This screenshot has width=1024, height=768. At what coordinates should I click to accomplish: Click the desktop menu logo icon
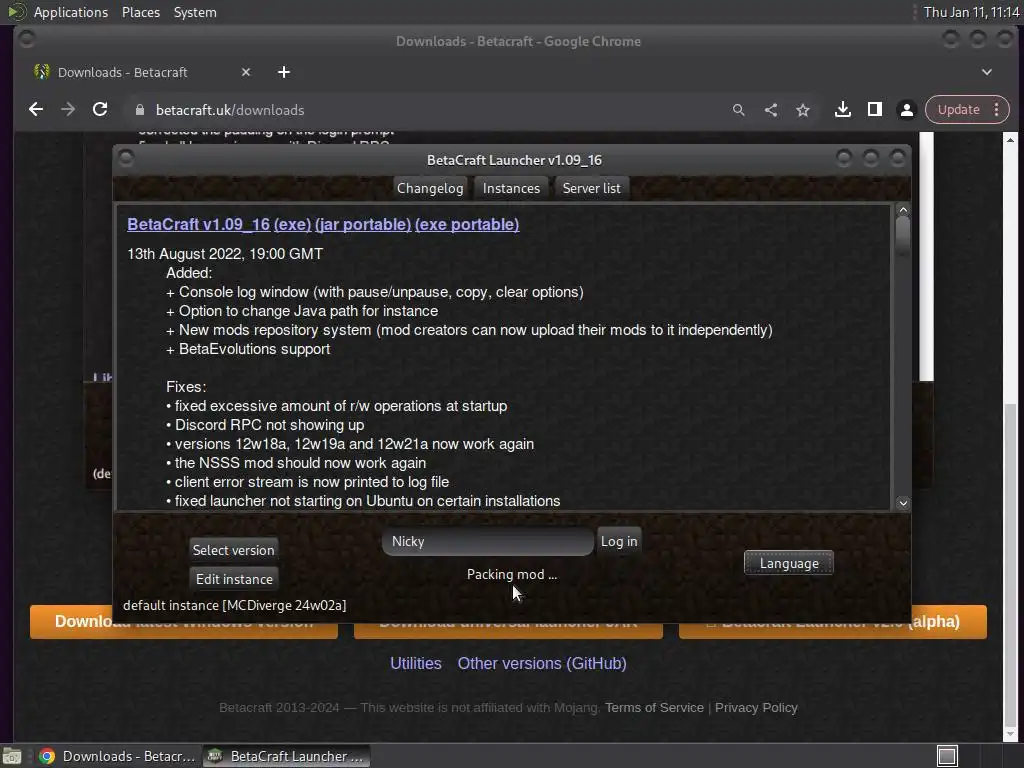pos(16,12)
